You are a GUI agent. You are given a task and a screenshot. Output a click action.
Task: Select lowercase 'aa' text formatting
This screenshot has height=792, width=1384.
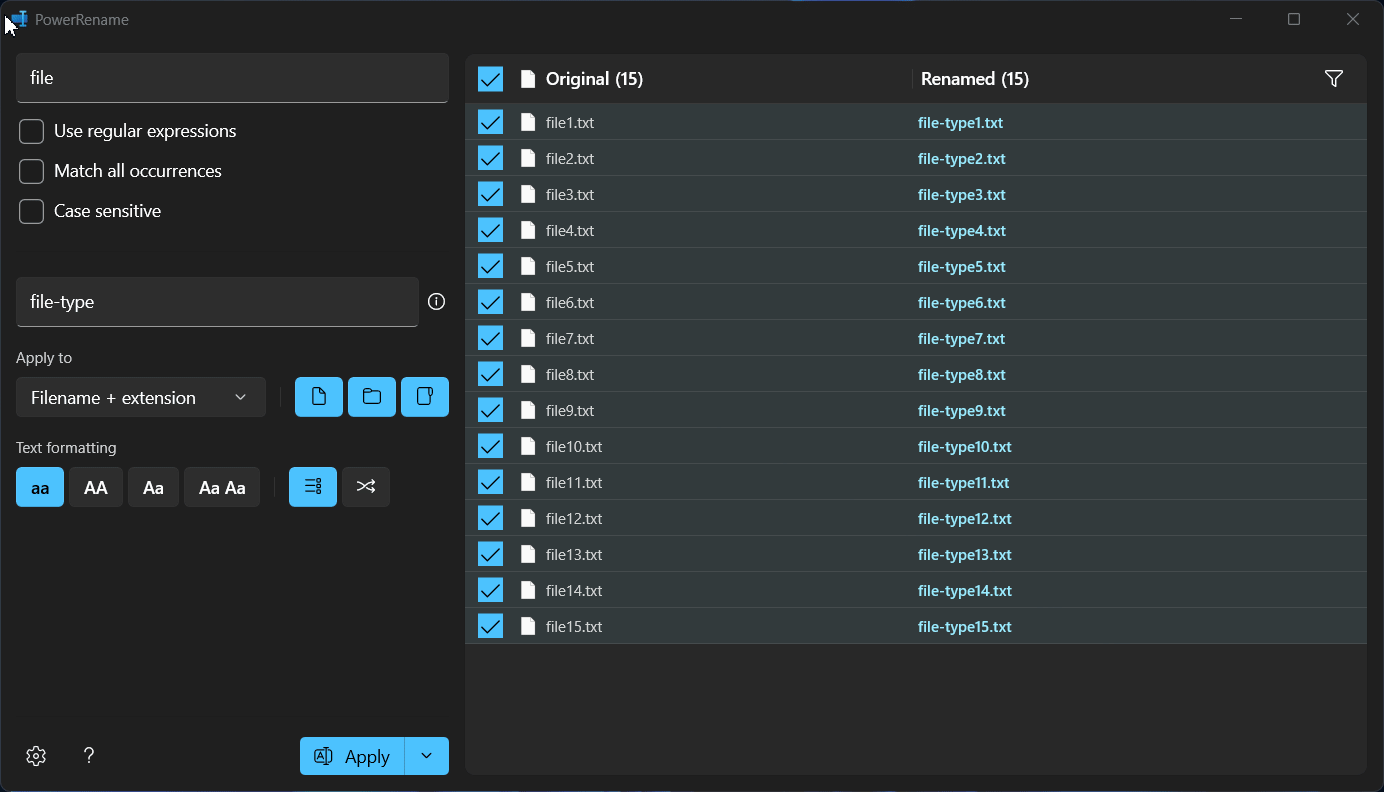pyautogui.click(x=40, y=487)
